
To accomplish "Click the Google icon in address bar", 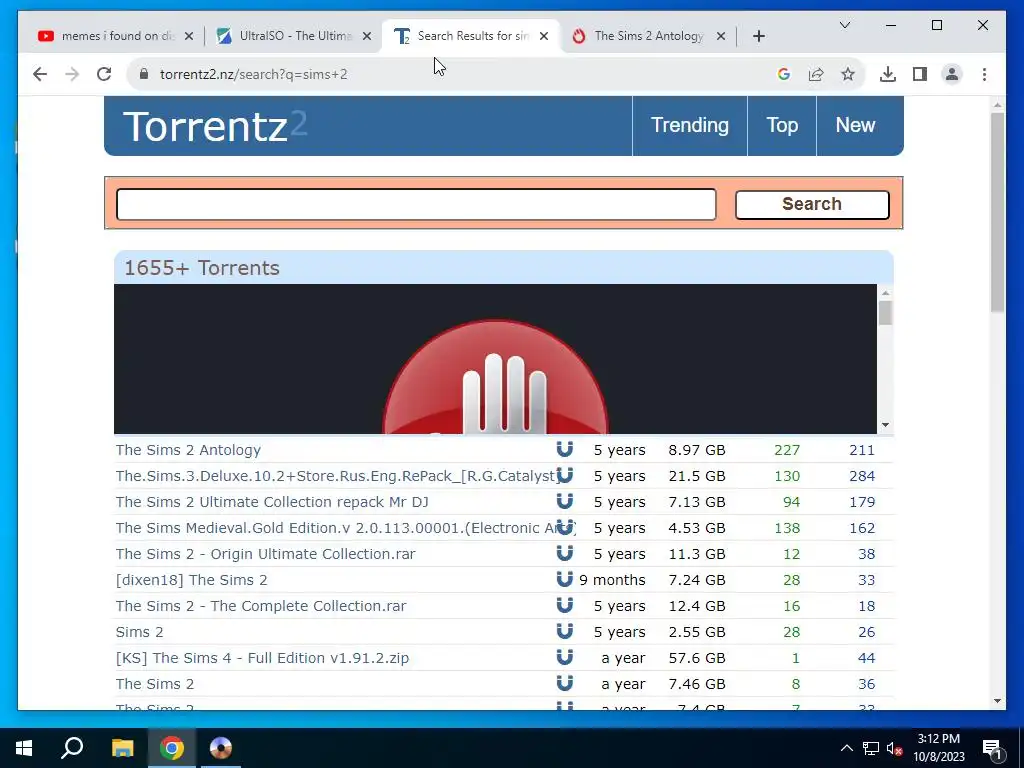I will click(x=784, y=74).
